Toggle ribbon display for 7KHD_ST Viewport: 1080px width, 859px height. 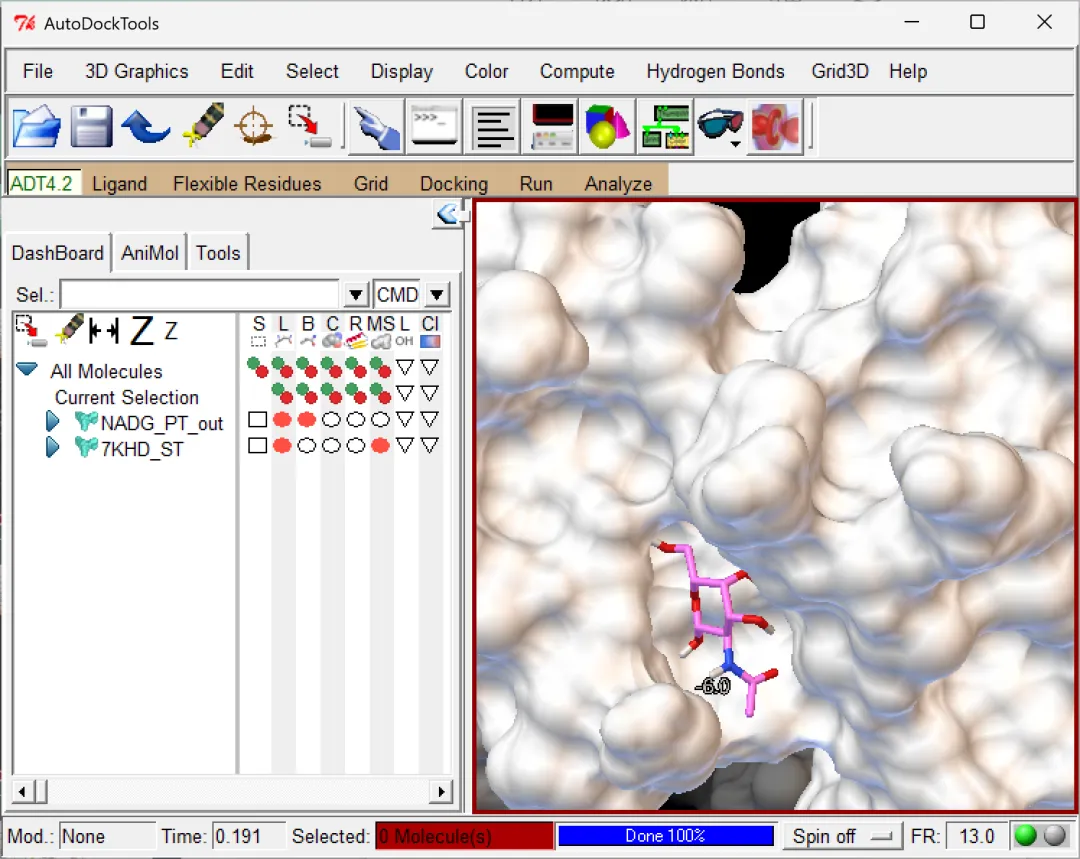(x=356, y=446)
